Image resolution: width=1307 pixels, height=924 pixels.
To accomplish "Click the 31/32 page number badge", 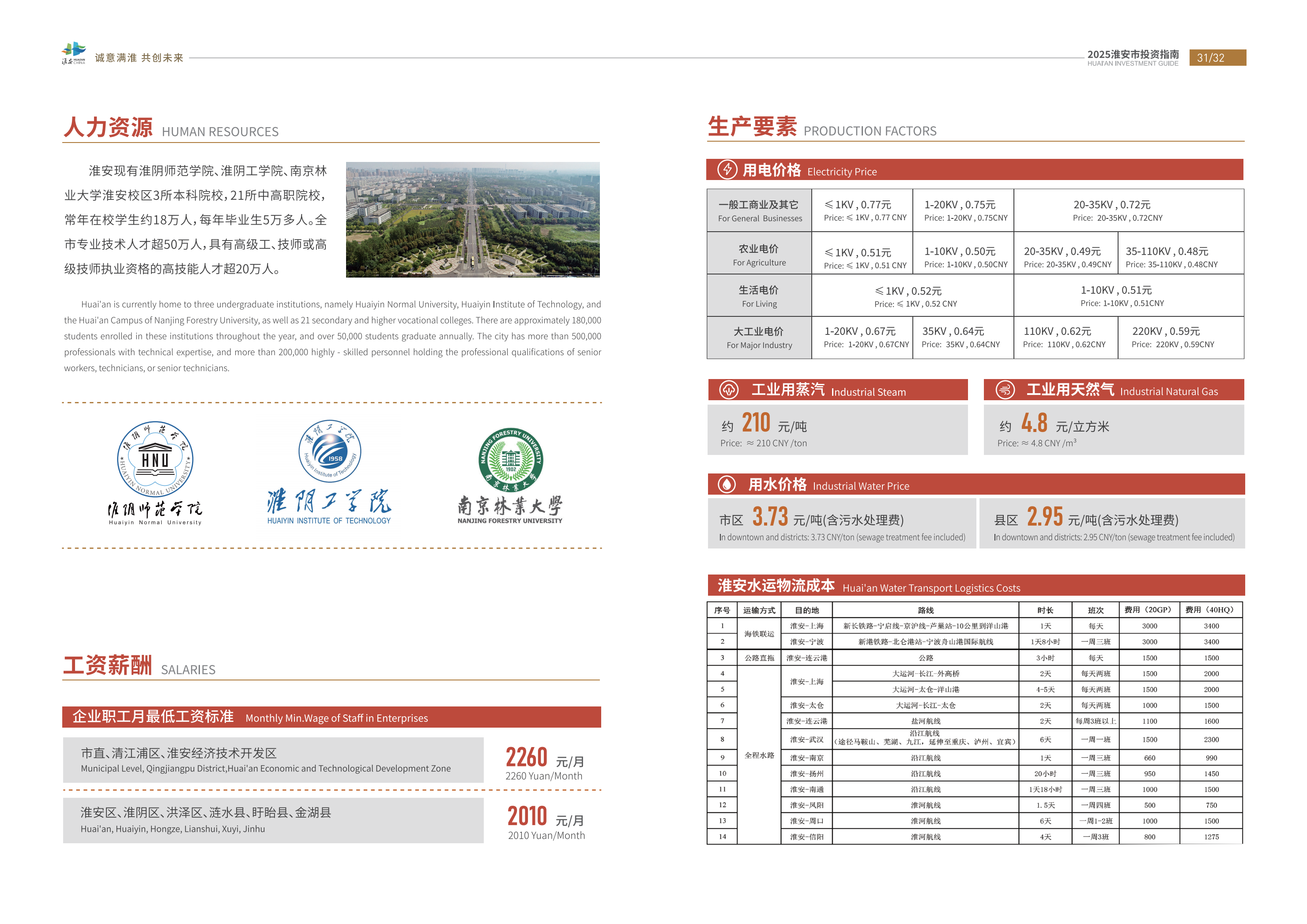I will click(x=1218, y=57).
